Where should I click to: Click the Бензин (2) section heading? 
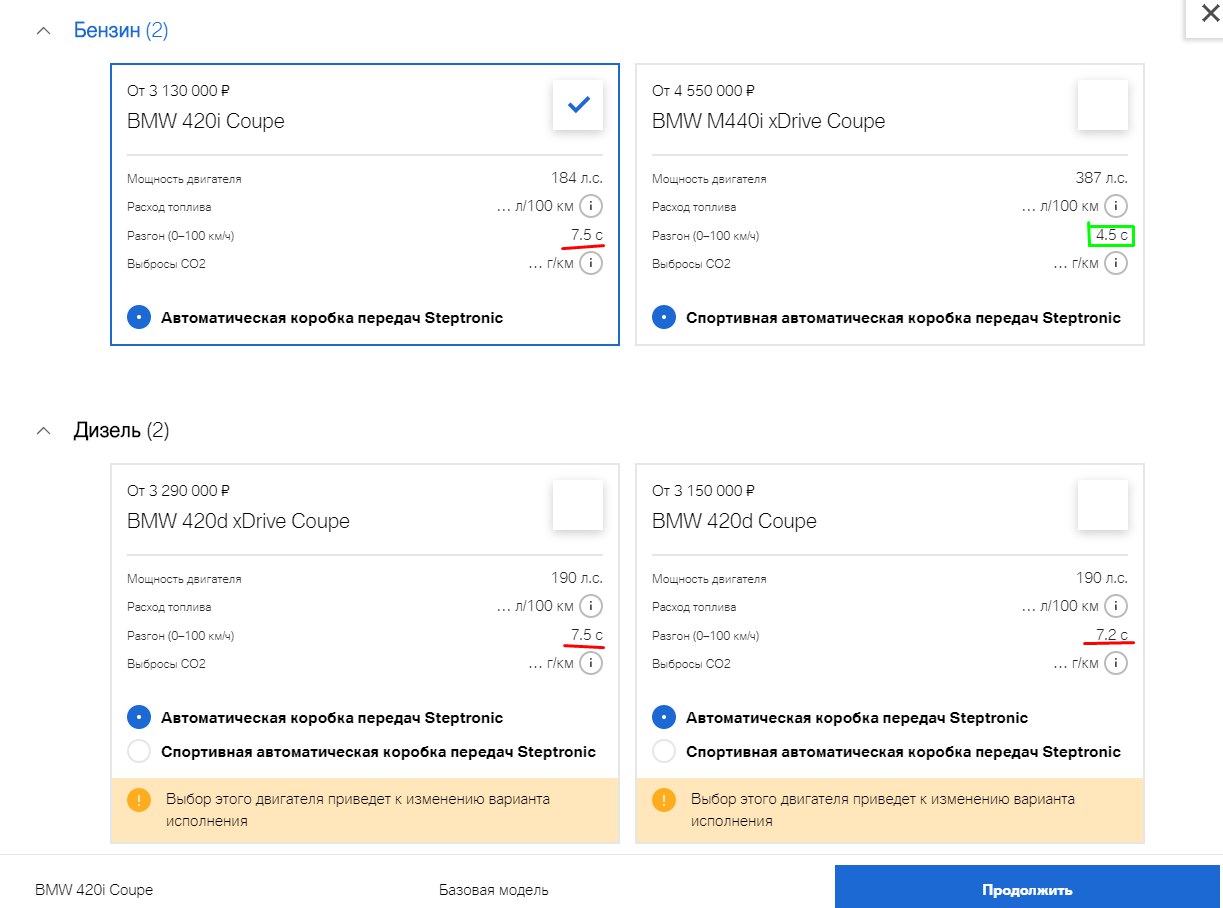coord(121,31)
